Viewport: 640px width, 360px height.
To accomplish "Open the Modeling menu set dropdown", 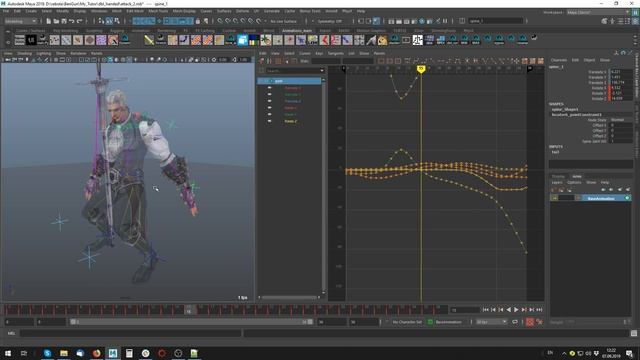I will pos(20,21).
